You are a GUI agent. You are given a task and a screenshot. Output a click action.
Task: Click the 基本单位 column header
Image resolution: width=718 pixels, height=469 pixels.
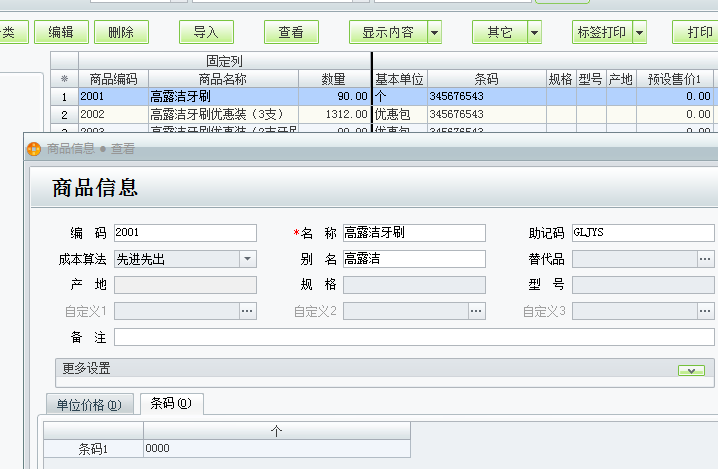click(x=400, y=79)
